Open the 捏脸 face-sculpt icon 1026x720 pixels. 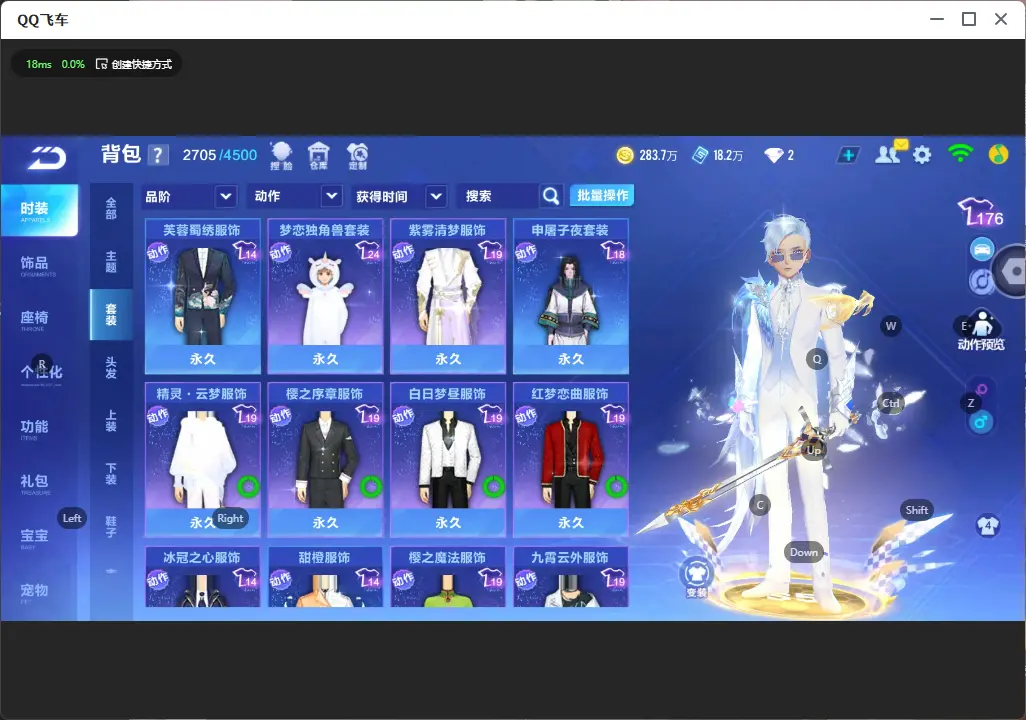(x=281, y=156)
